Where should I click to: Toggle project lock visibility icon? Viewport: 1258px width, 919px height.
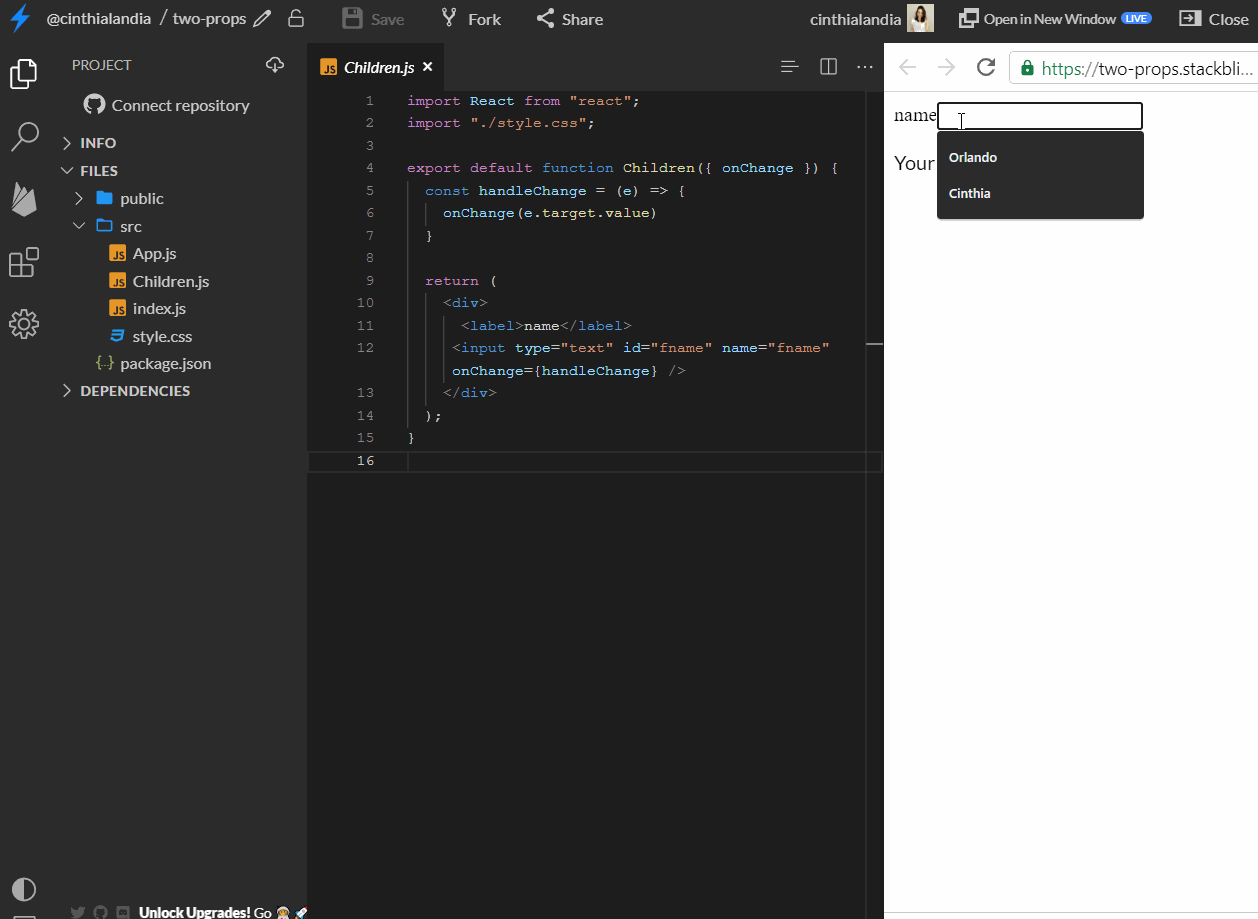[x=296, y=19]
